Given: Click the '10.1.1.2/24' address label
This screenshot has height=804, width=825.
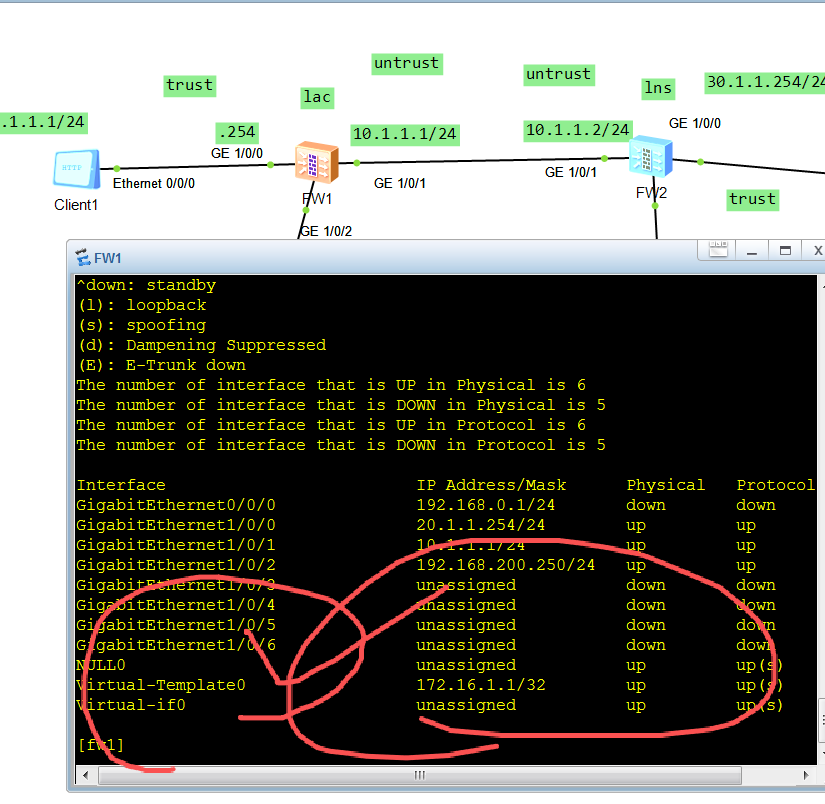Looking at the screenshot, I should [x=578, y=130].
